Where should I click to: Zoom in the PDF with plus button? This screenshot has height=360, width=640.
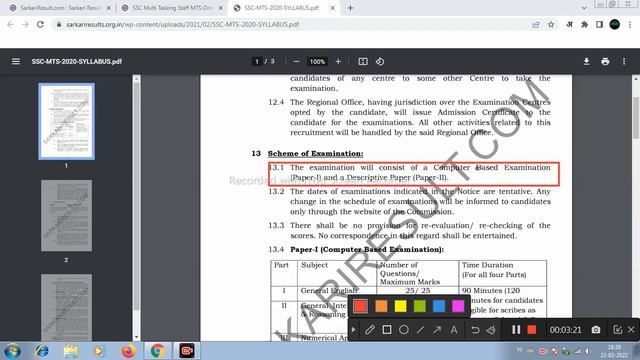[x=338, y=61]
